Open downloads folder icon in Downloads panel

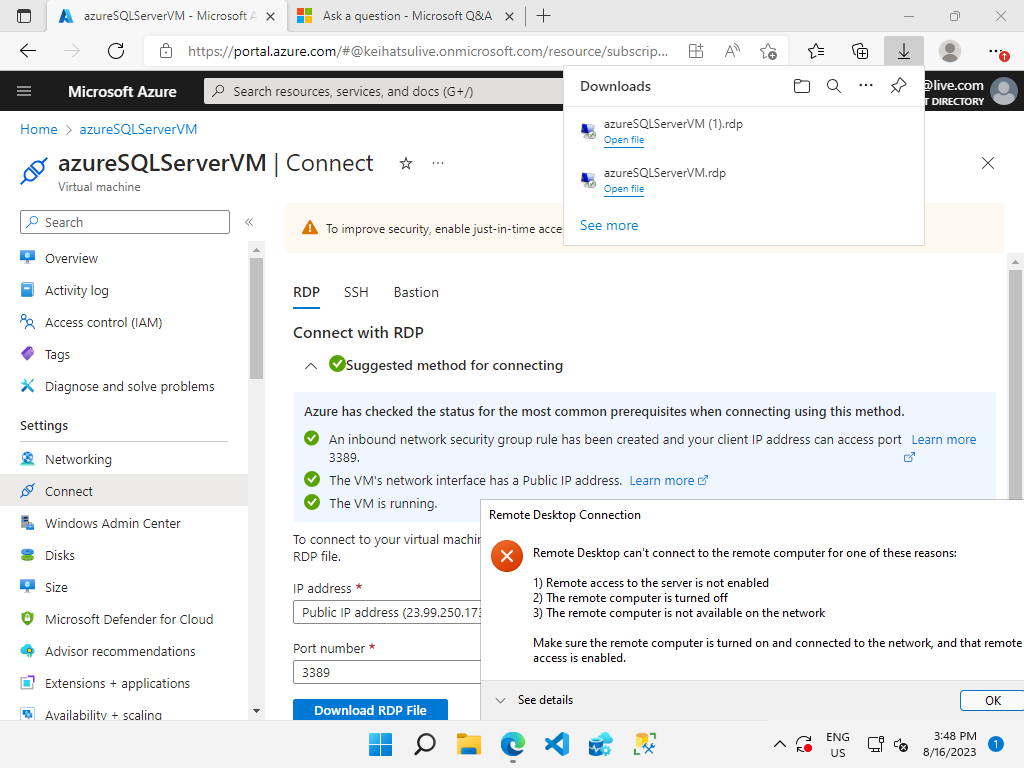coord(801,86)
